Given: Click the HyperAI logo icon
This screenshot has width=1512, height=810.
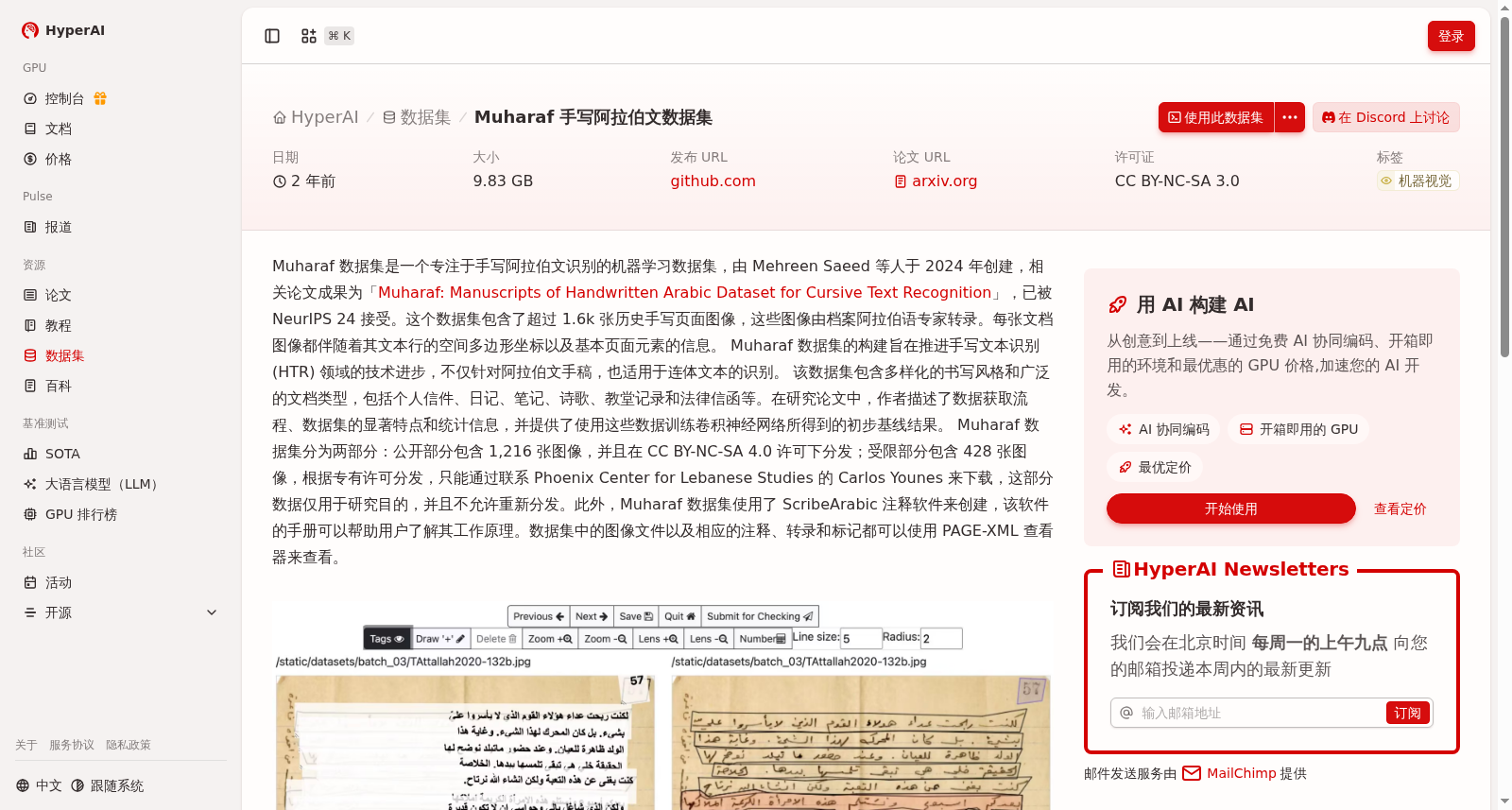Looking at the screenshot, I should click(30, 30).
